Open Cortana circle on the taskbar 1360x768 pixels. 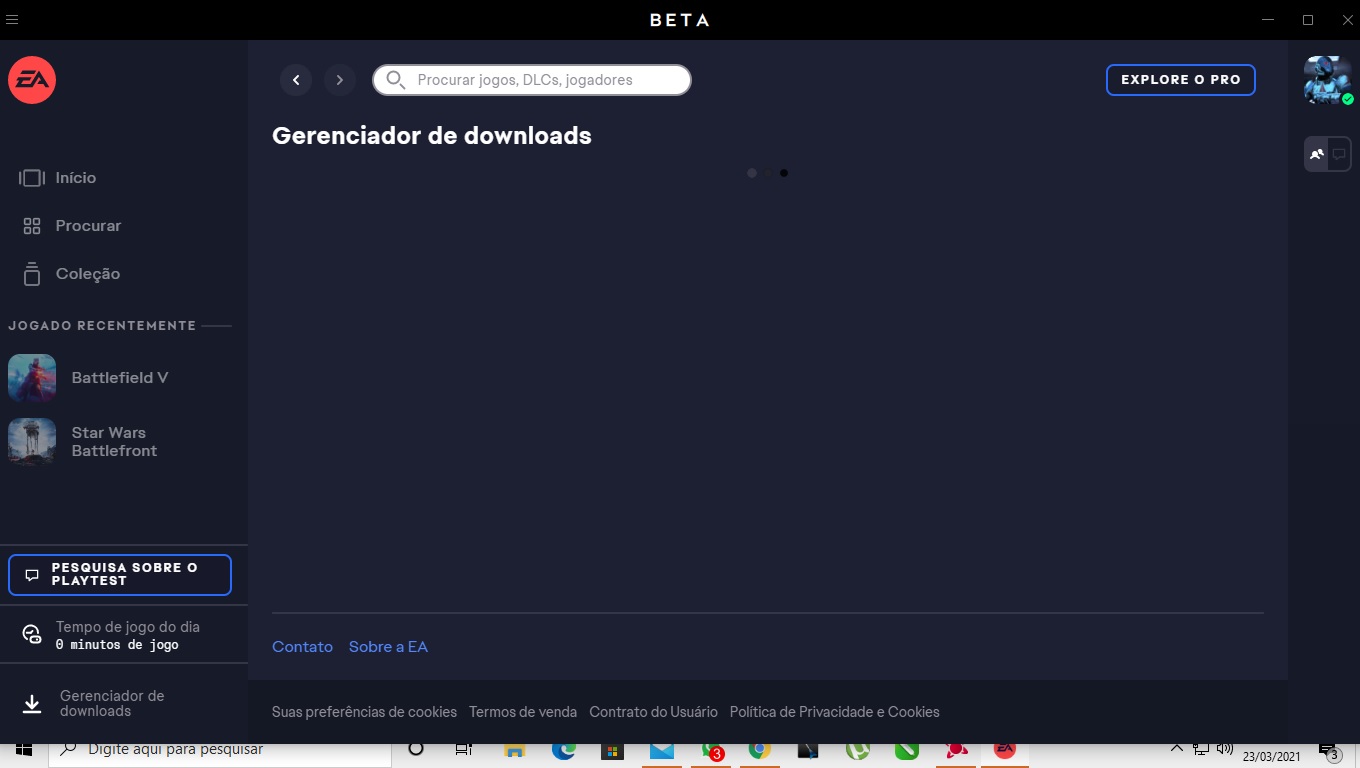(x=417, y=750)
